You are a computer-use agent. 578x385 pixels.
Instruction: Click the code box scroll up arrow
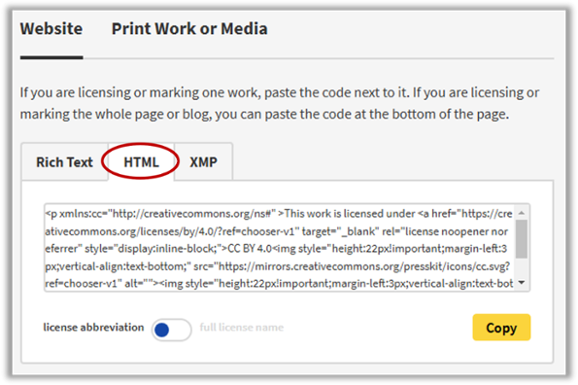[521, 213]
